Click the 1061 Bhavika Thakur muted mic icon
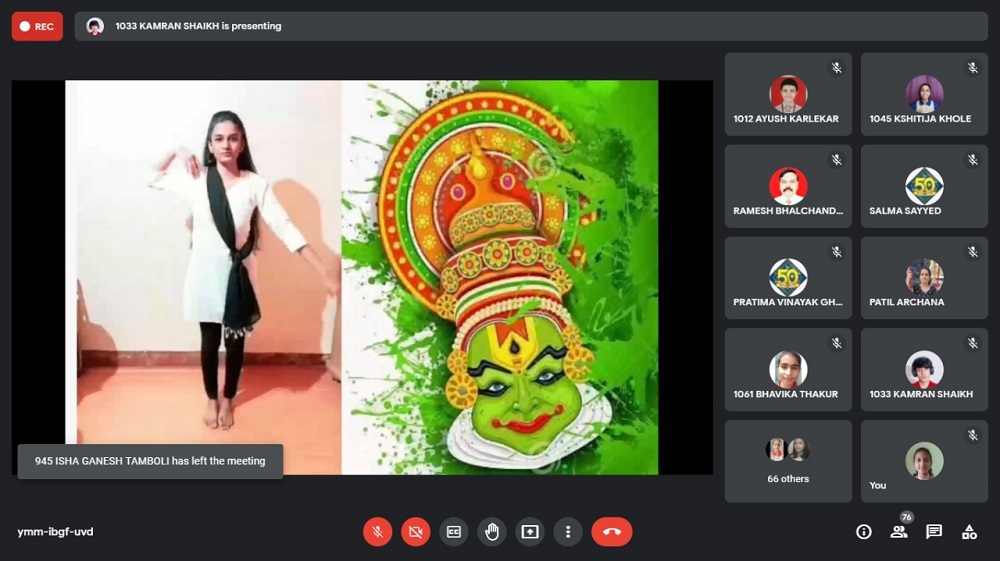The image size is (1000, 561). pyautogui.click(x=836, y=344)
